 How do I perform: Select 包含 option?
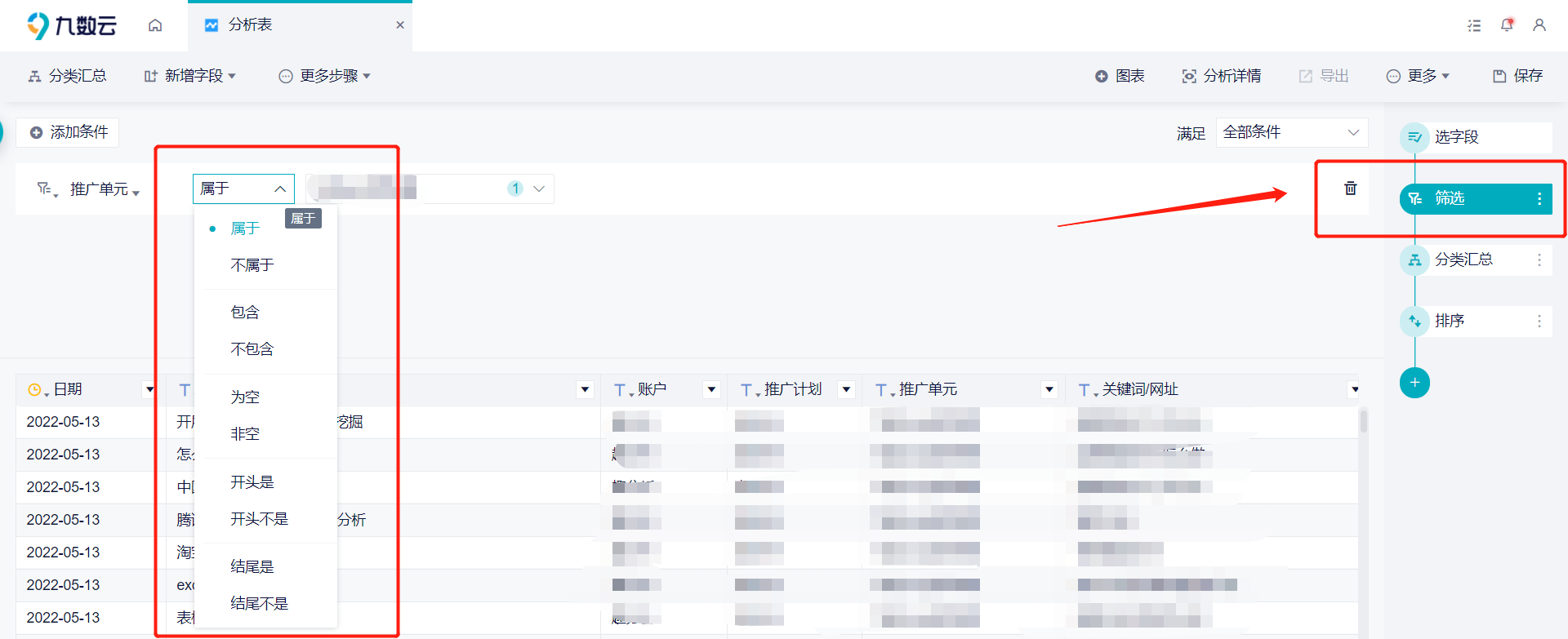265,312
